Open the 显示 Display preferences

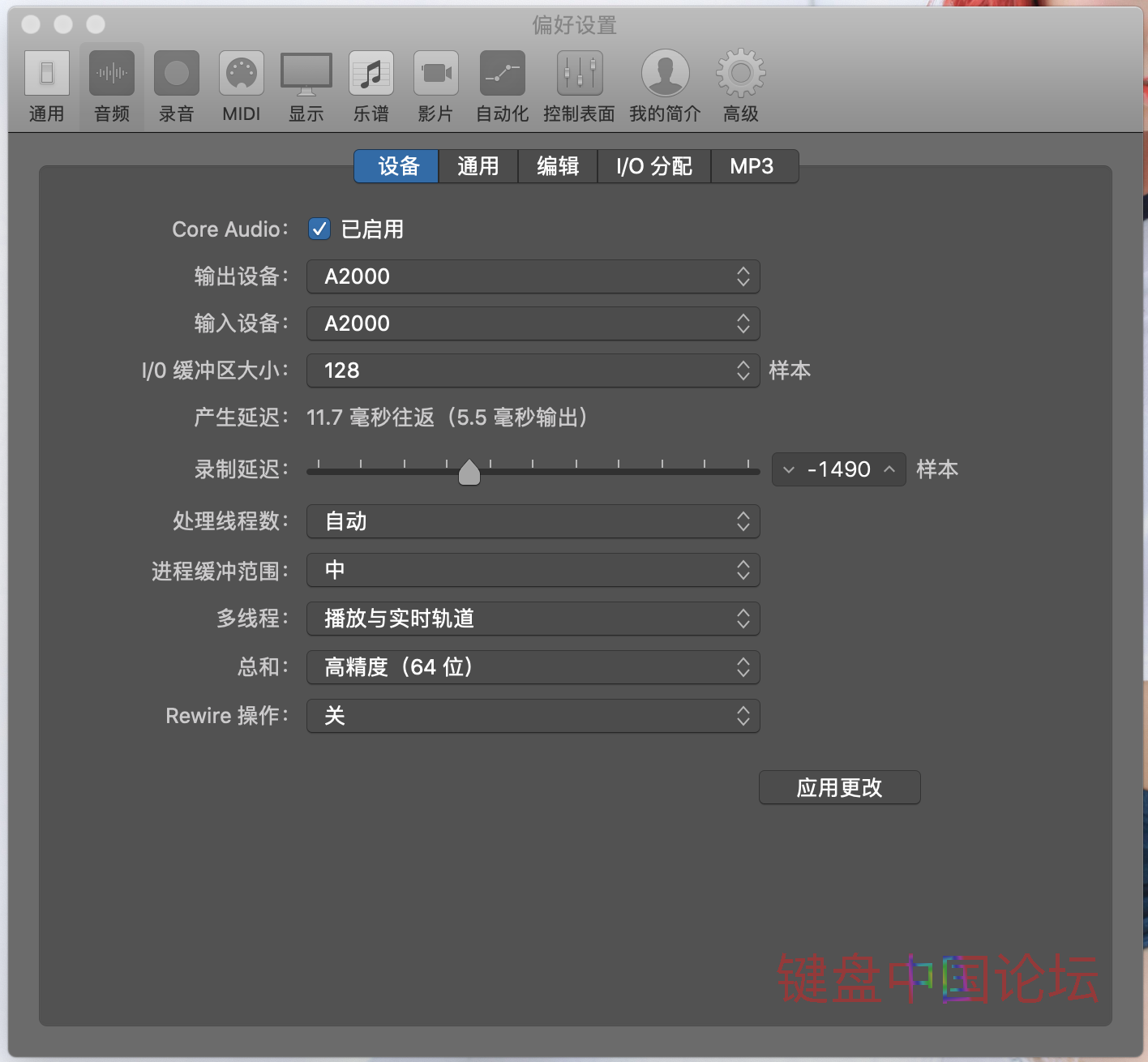[x=306, y=86]
